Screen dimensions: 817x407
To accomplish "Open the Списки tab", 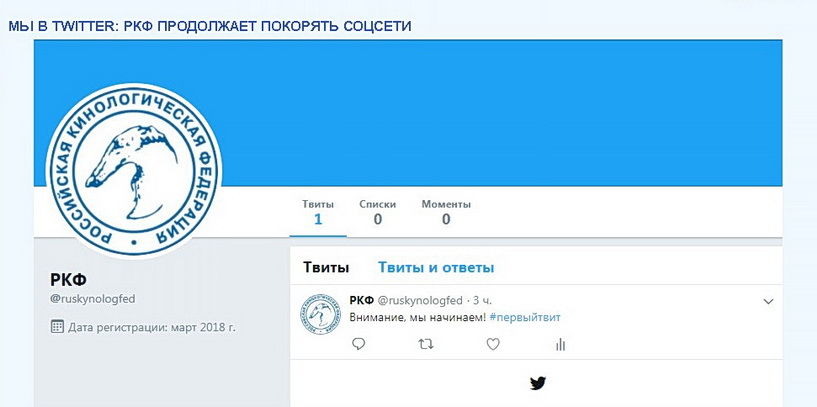I will pos(377,212).
